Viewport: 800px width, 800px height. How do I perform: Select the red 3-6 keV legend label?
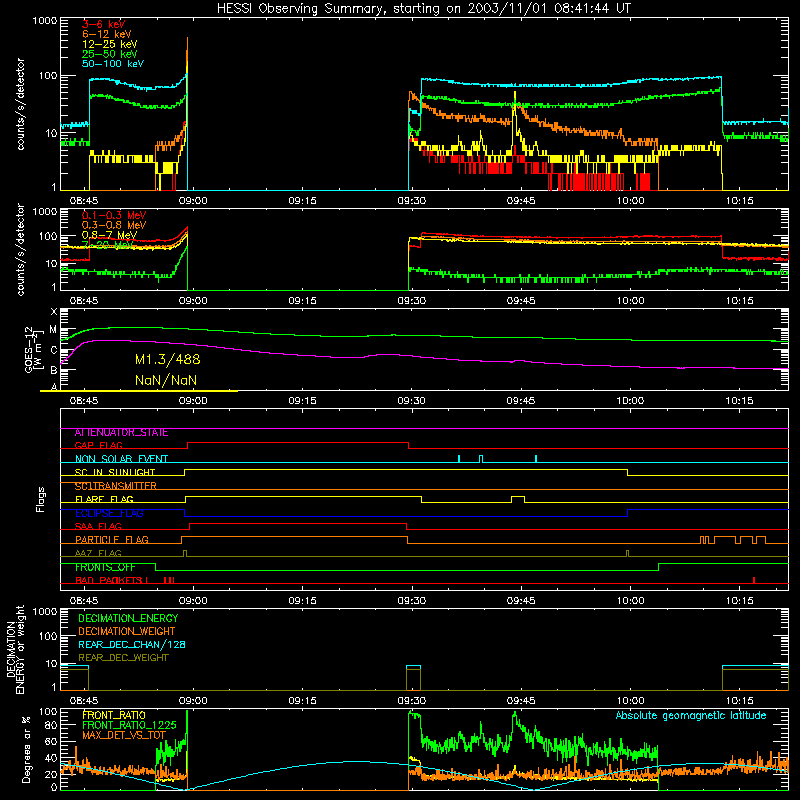pos(103,24)
